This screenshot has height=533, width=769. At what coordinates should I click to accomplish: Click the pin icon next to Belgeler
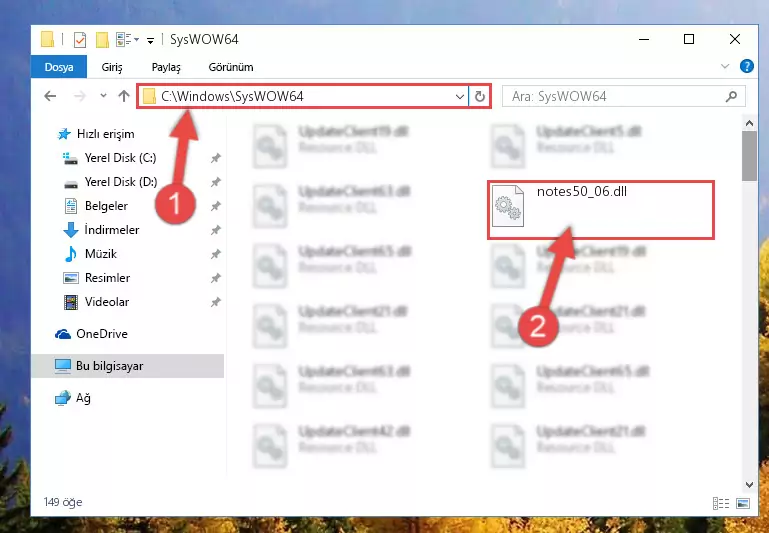[215, 206]
